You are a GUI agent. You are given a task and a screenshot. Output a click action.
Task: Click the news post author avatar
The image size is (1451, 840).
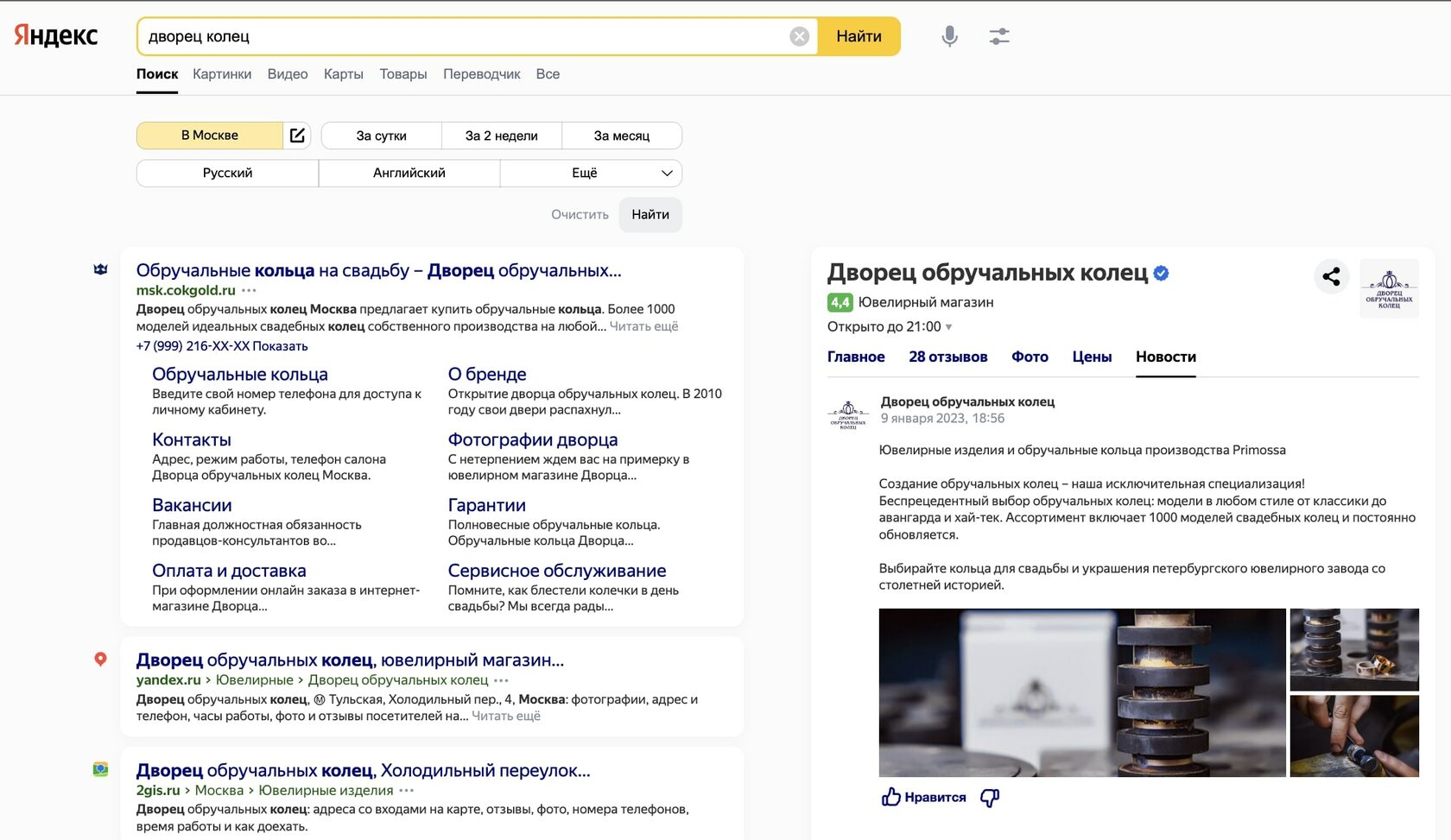848,415
